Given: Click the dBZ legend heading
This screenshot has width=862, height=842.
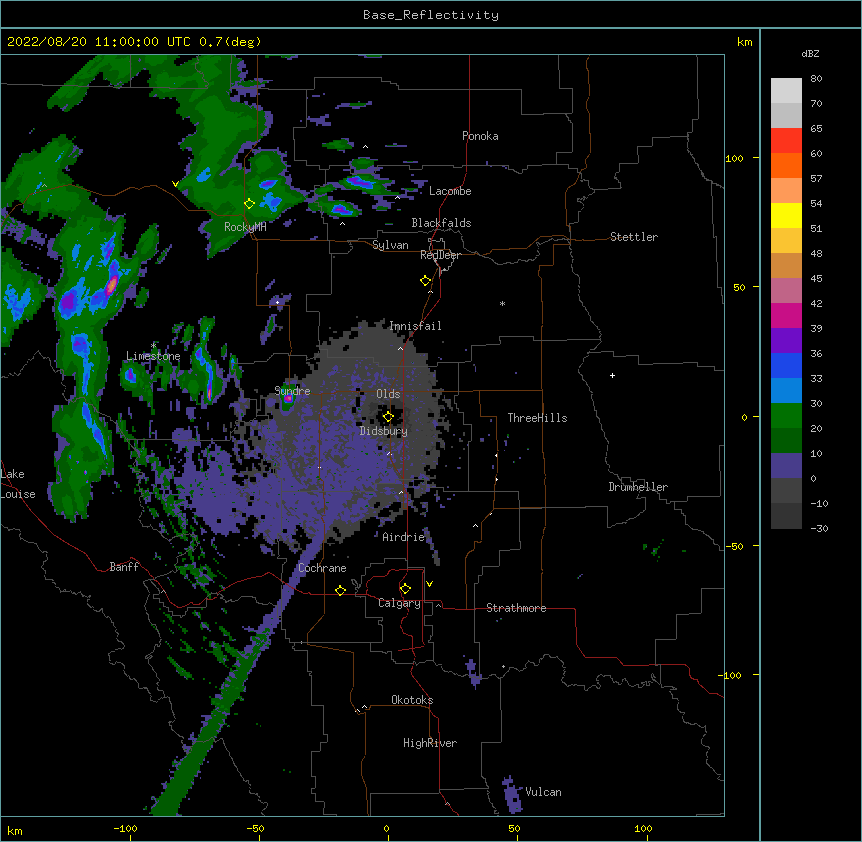Looking at the screenshot, I should [x=810, y=54].
